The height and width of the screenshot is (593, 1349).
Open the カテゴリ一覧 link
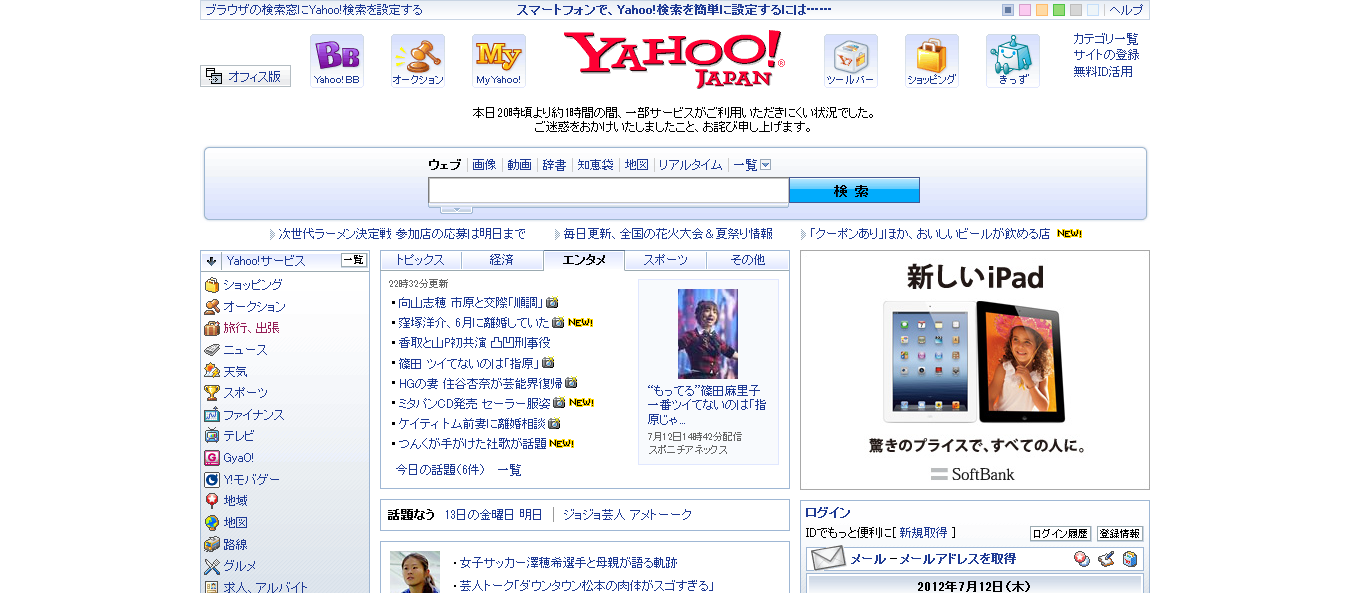point(1105,39)
